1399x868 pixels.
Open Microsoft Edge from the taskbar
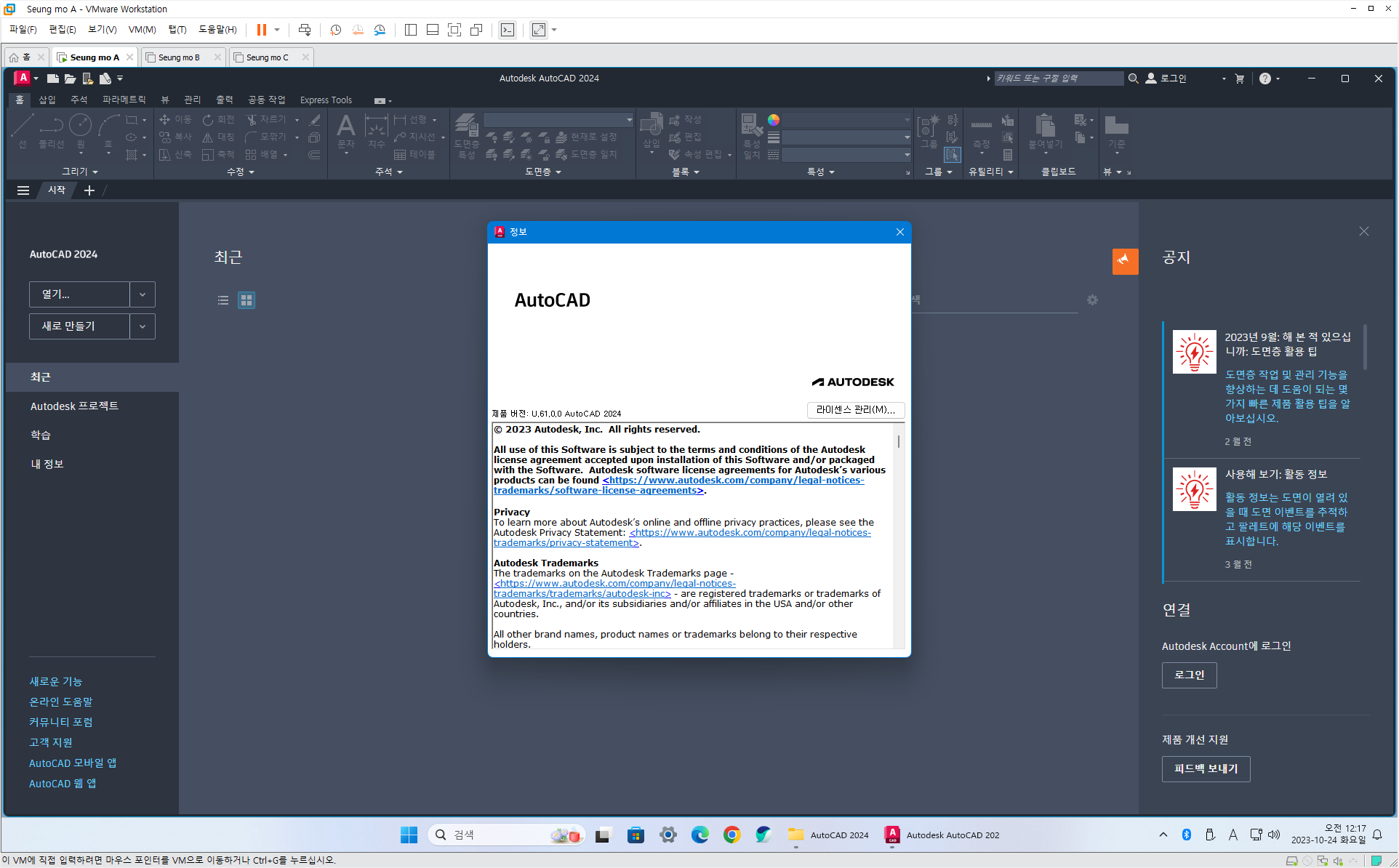click(699, 835)
